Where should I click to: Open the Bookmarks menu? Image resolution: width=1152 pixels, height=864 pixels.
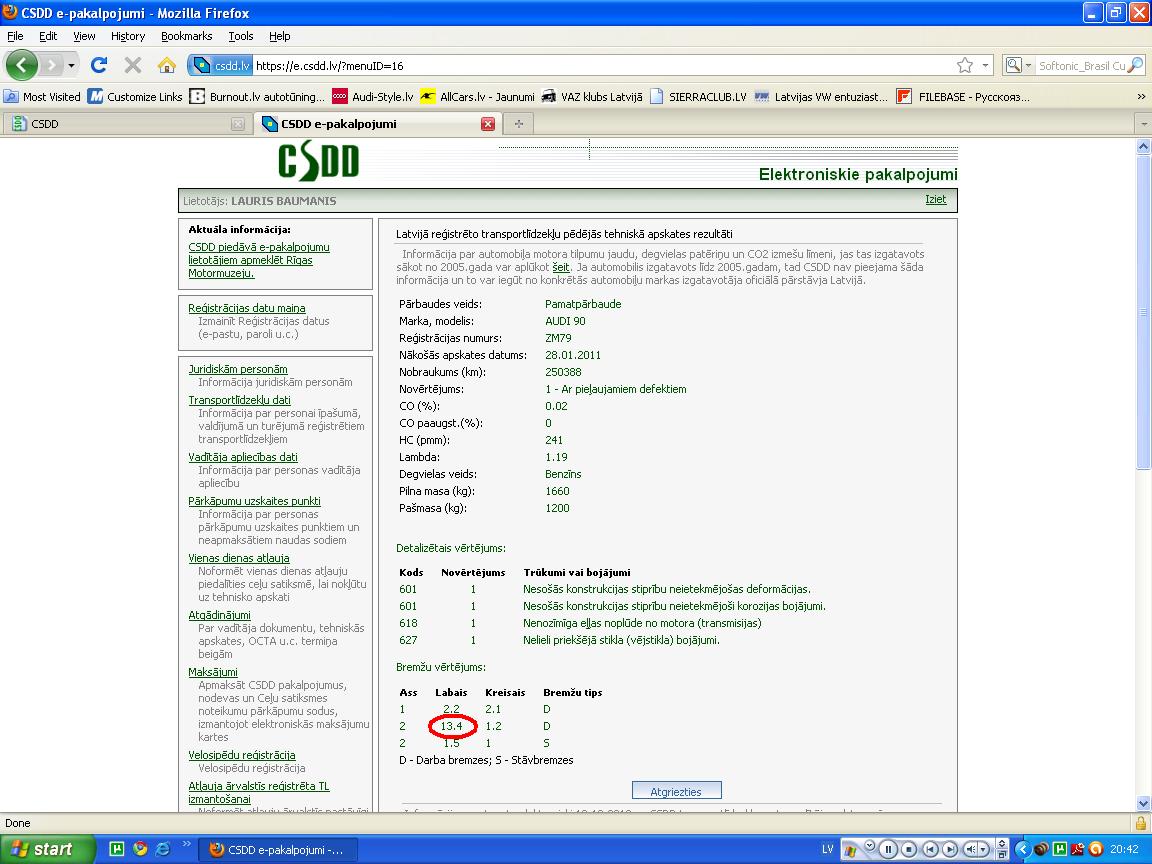(186, 36)
